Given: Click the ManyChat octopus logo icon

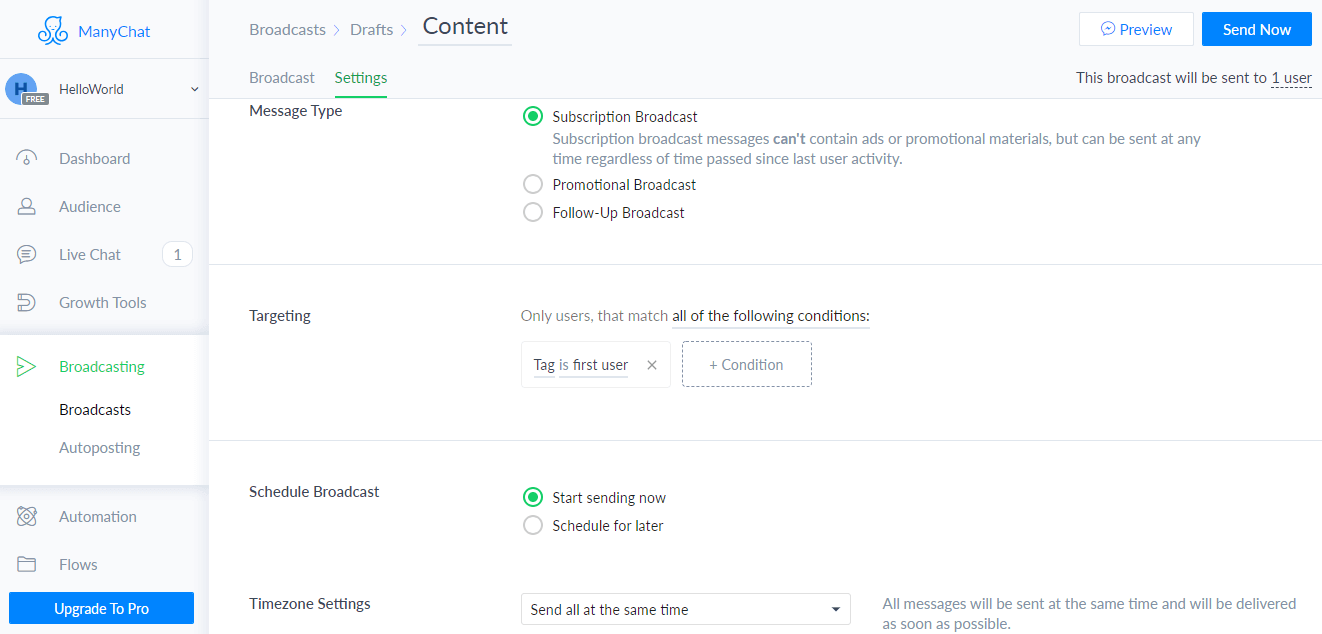Looking at the screenshot, I should [53, 30].
